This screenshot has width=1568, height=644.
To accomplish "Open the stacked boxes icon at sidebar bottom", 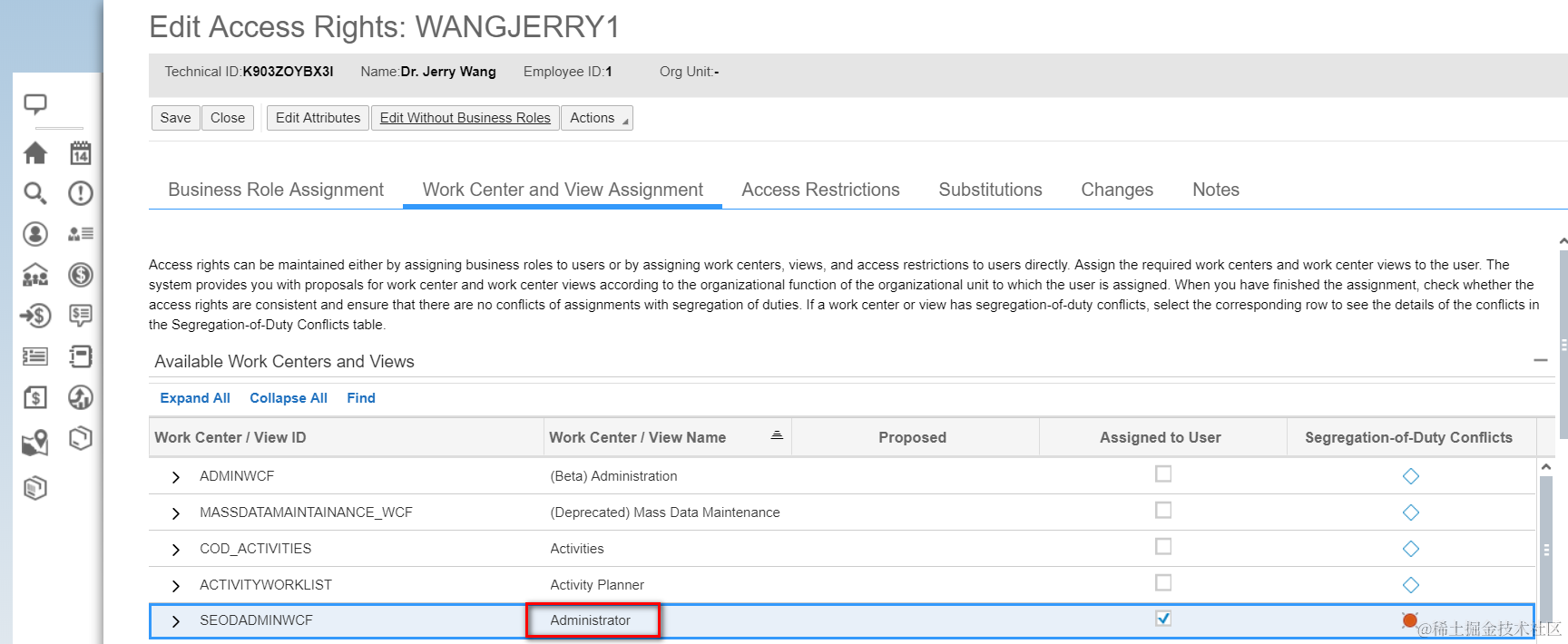I will (35, 488).
